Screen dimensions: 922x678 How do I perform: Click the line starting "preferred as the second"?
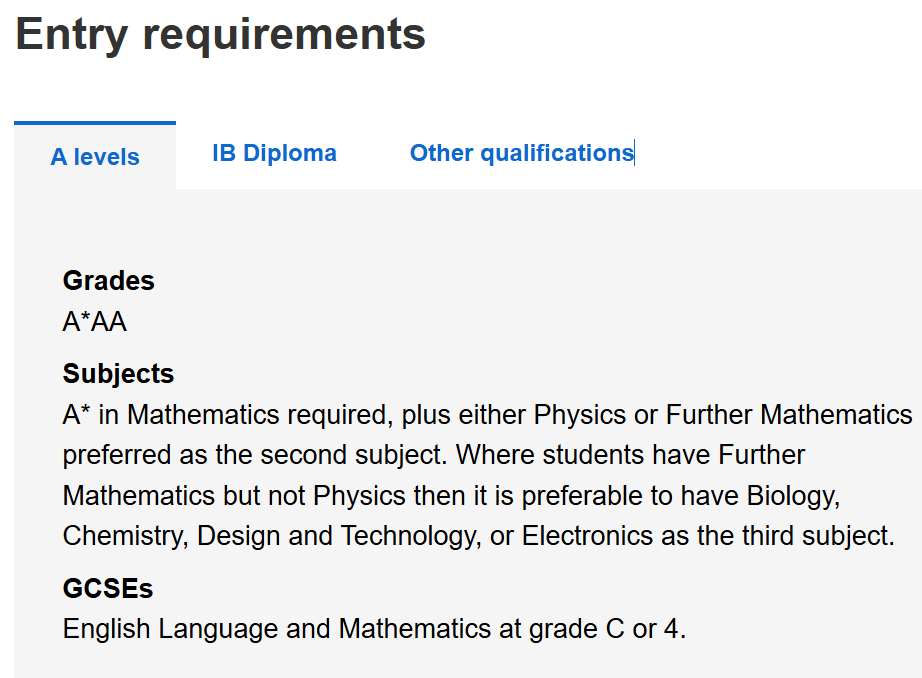coord(255,456)
